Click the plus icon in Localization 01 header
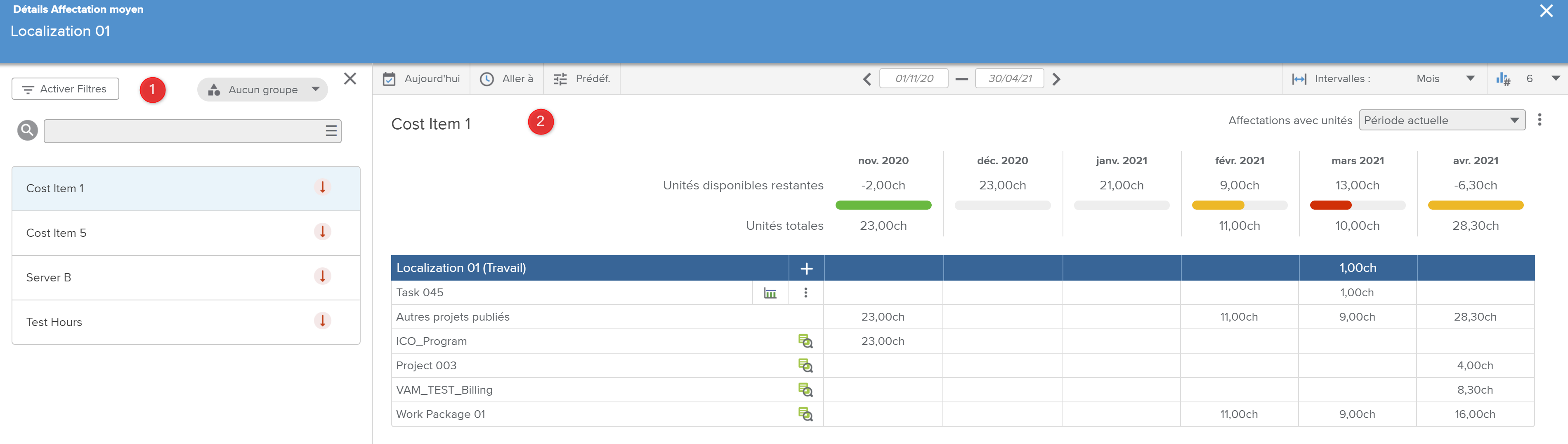Screen dimensions: 1568x444 [x=806, y=269]
